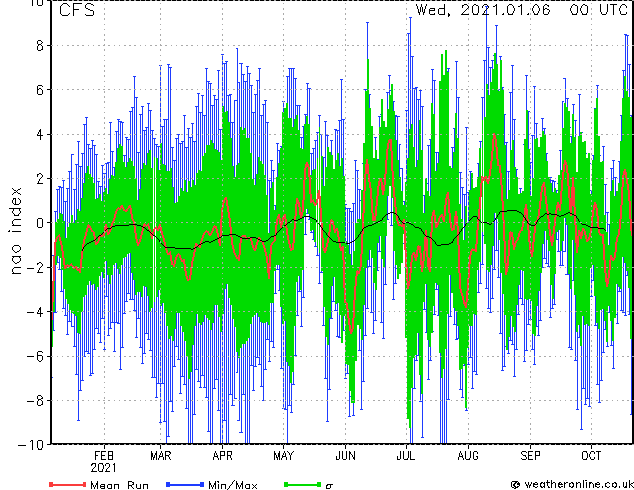Click the OCT month label
634x490 pixels.
tap(591, 456)
